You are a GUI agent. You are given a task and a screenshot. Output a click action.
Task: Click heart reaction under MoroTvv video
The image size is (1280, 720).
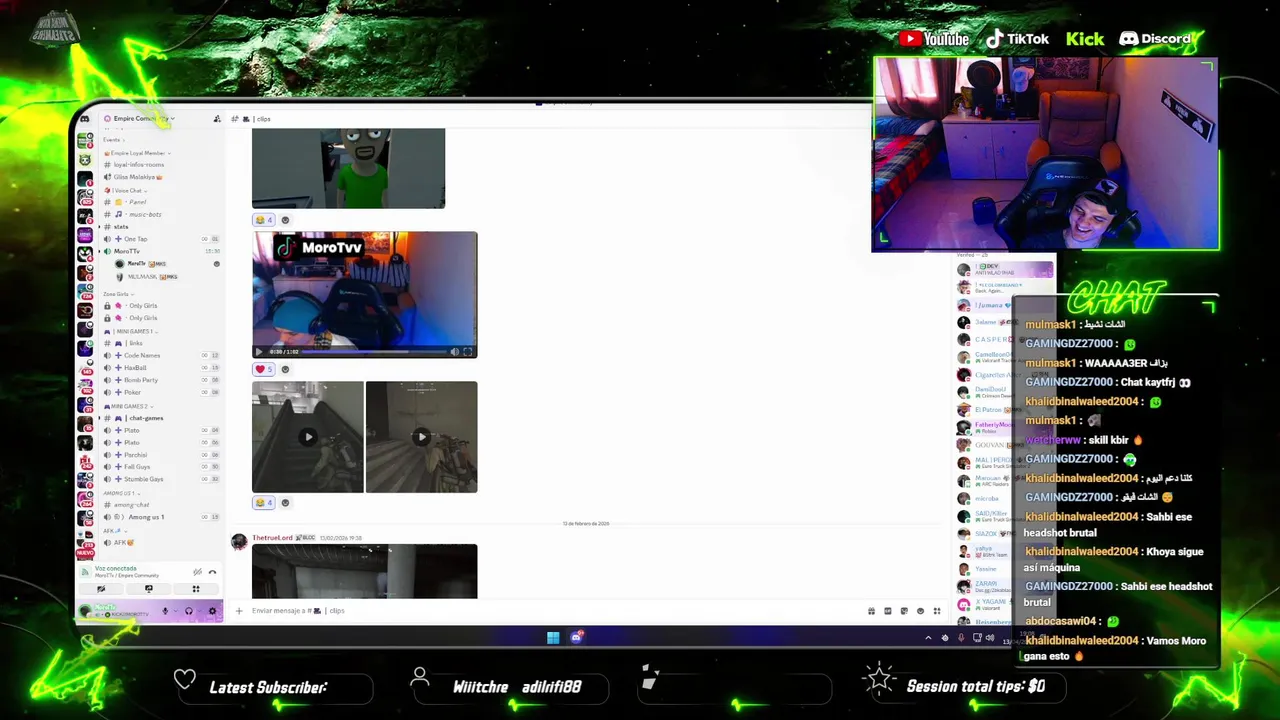264,369
